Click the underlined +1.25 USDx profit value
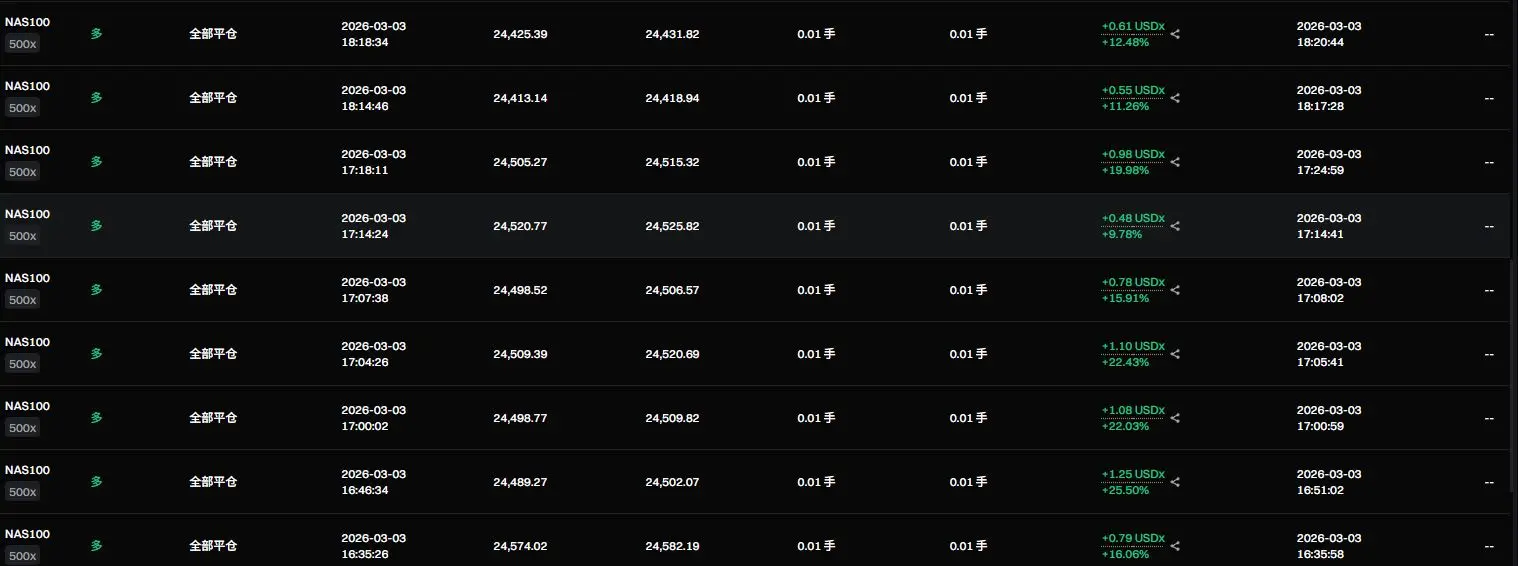 coord(1133,474)
